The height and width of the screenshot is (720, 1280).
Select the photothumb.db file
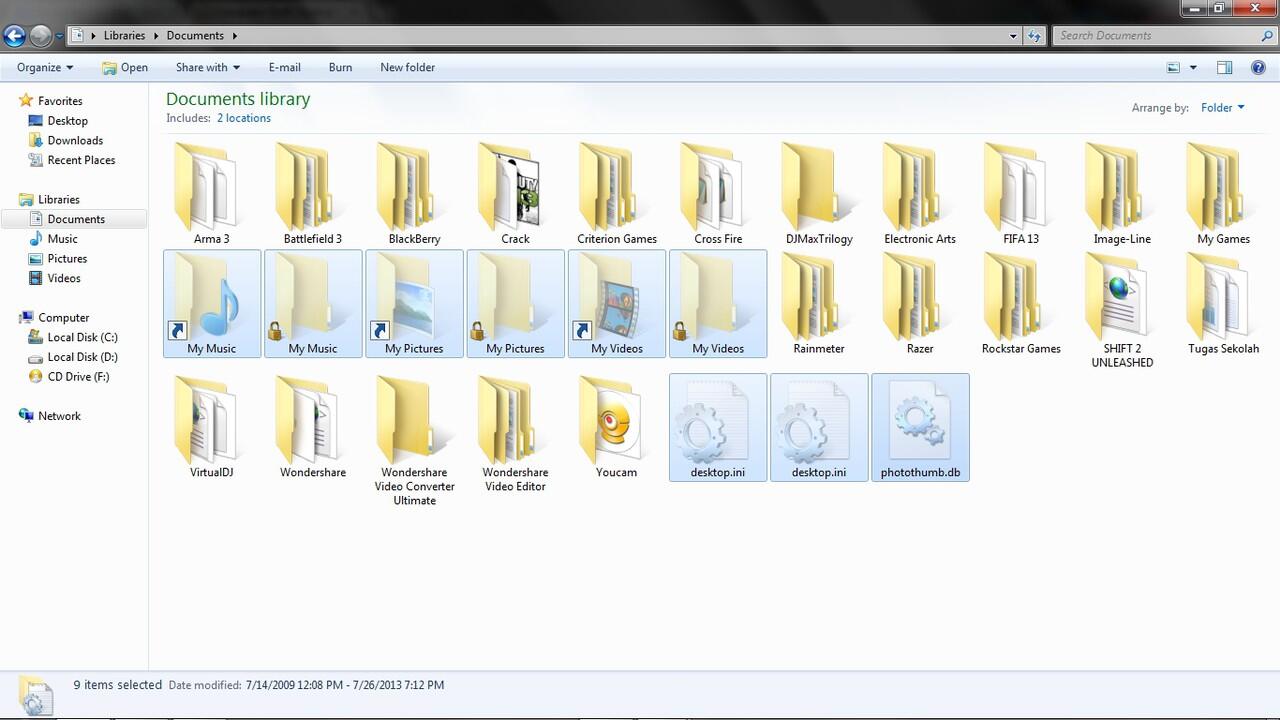point(920,428)
